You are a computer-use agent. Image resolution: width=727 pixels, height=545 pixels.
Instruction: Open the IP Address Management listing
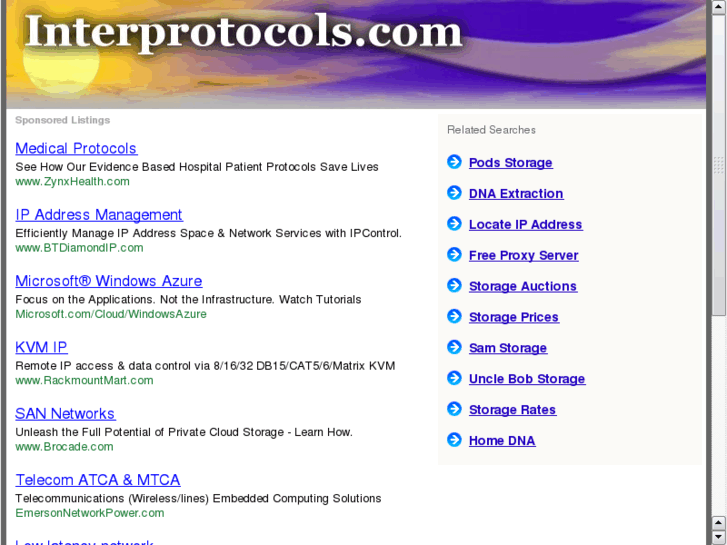pyautogui.click(x=99, y=215)
